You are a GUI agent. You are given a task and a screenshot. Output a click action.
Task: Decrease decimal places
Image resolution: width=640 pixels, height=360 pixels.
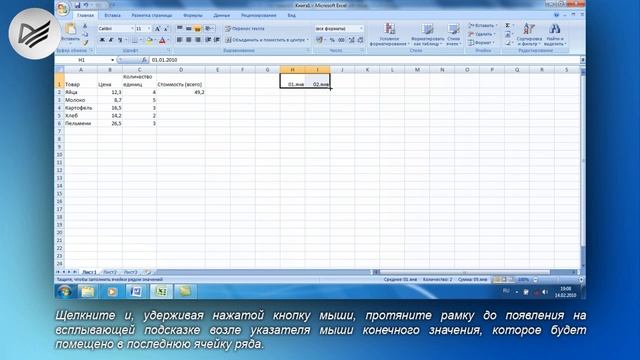coord(360,40)
